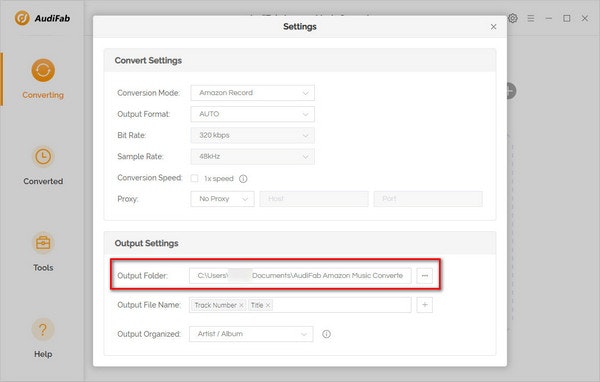Maximize the AudiFab window
This screenshot has height=382, width=600.
point(567,18)
